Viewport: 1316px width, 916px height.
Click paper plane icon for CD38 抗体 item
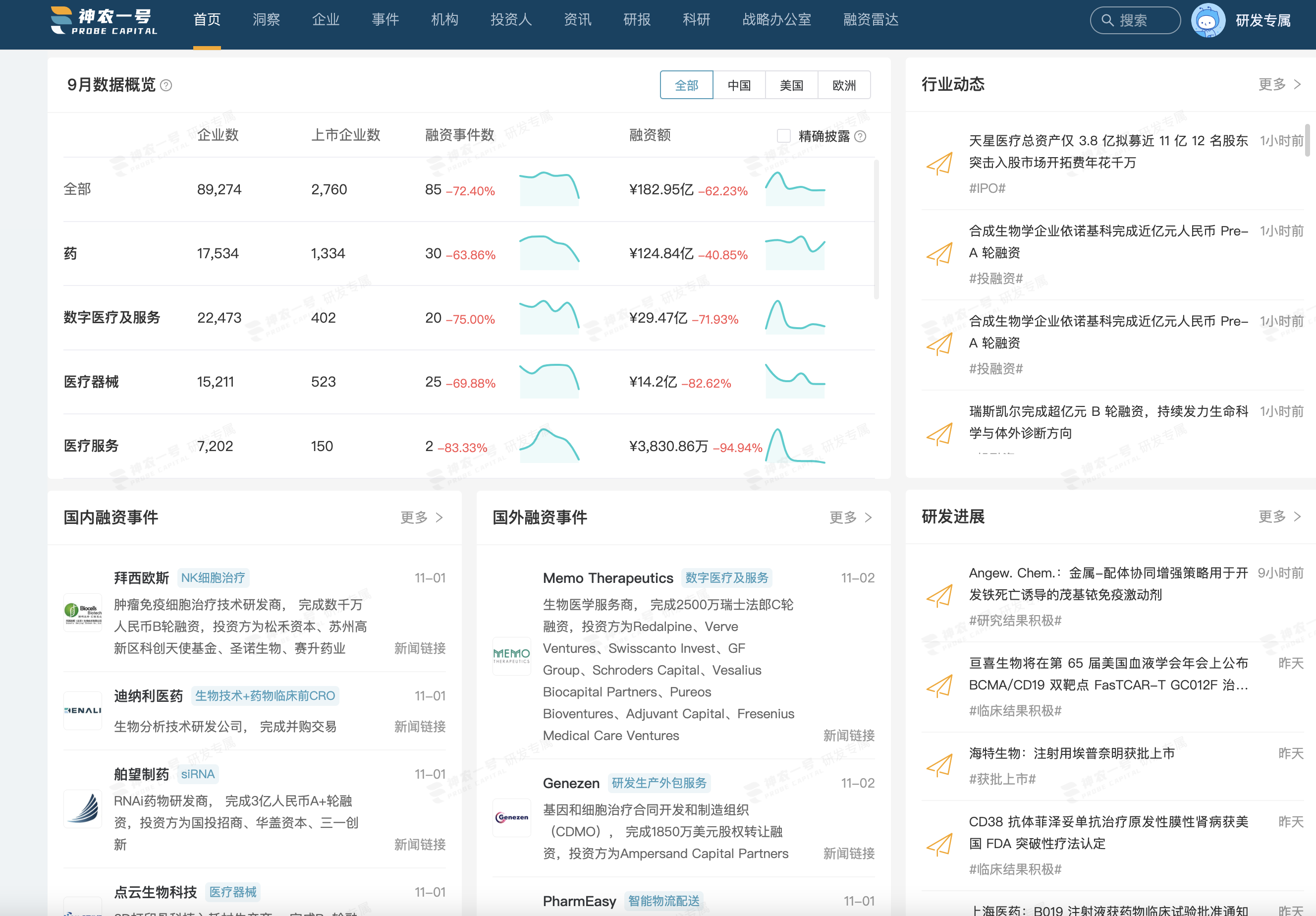pyautogui.click(x=940, y=844)
